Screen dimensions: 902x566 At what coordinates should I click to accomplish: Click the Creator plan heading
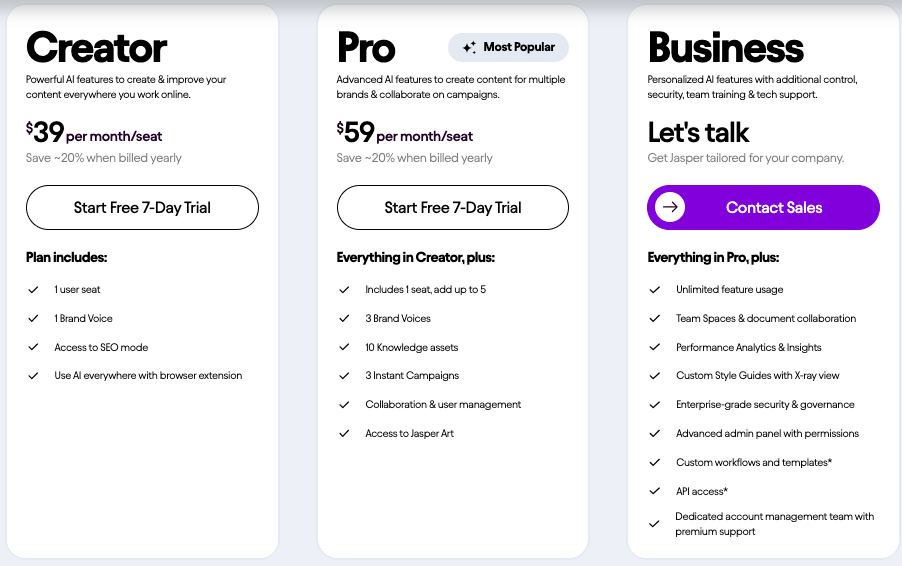pyautogui.click(x=97, y=48)
